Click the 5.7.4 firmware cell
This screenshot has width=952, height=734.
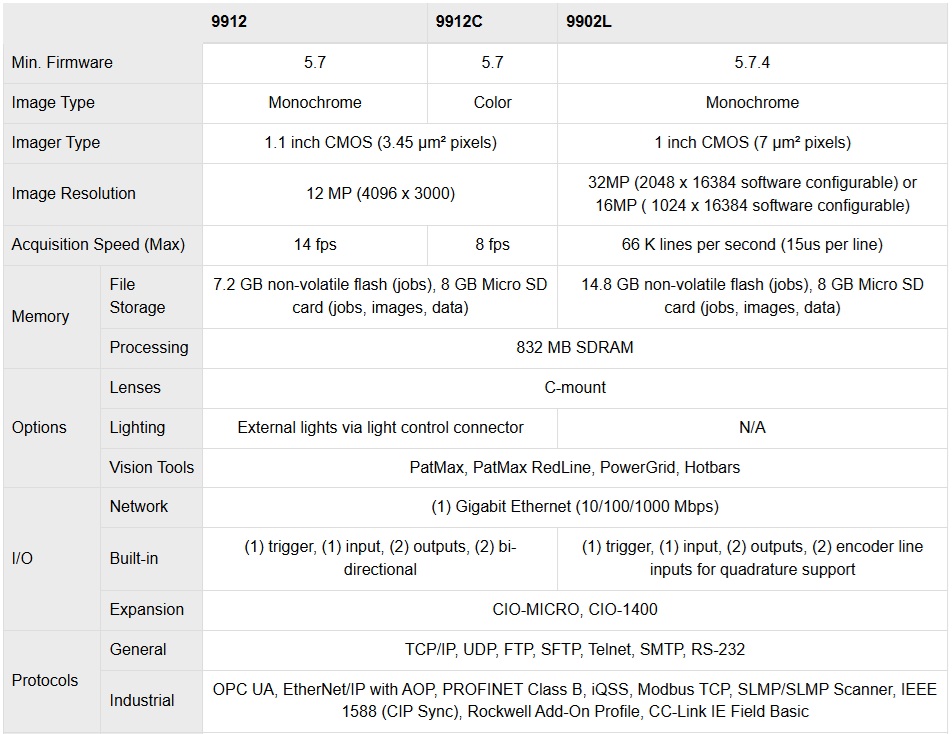pos(752,62)
